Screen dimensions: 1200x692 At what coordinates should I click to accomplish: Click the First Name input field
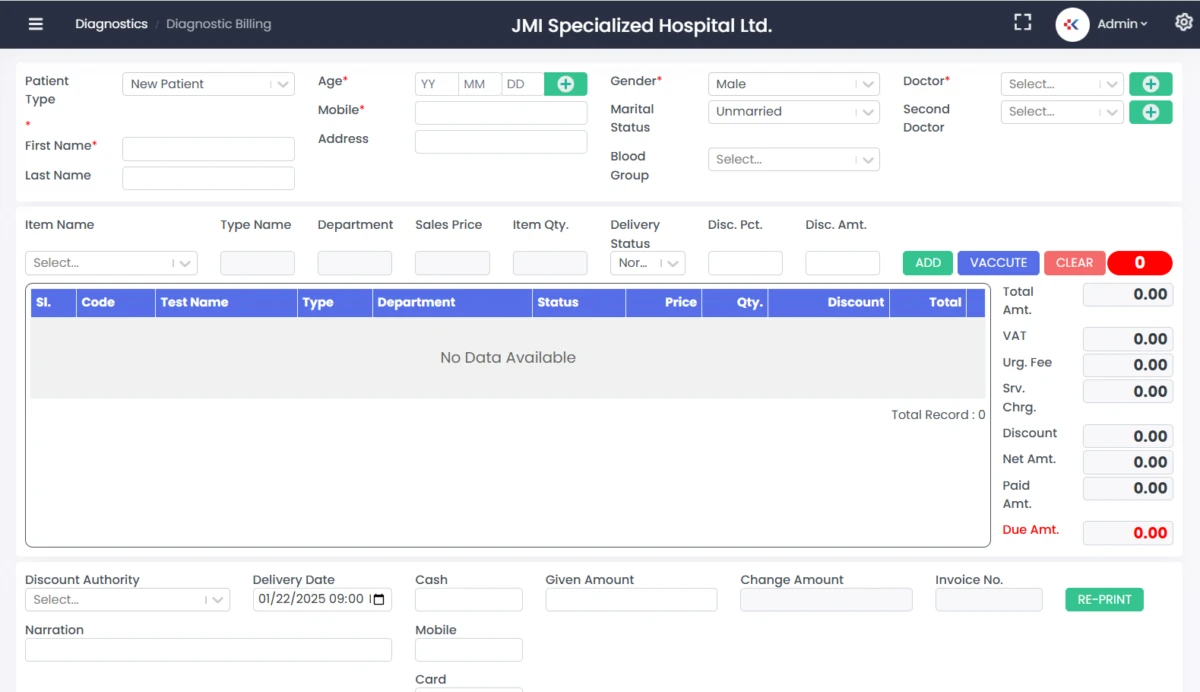tap(208, 149)
